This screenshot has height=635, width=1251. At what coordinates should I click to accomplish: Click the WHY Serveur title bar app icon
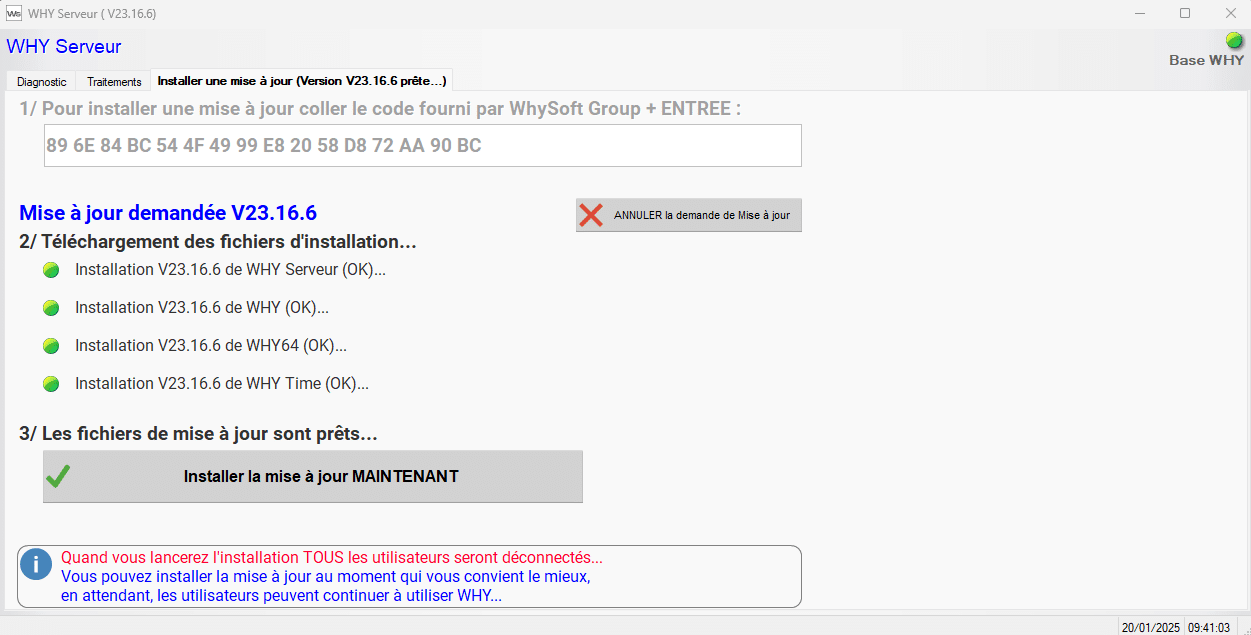coord(14,14)
